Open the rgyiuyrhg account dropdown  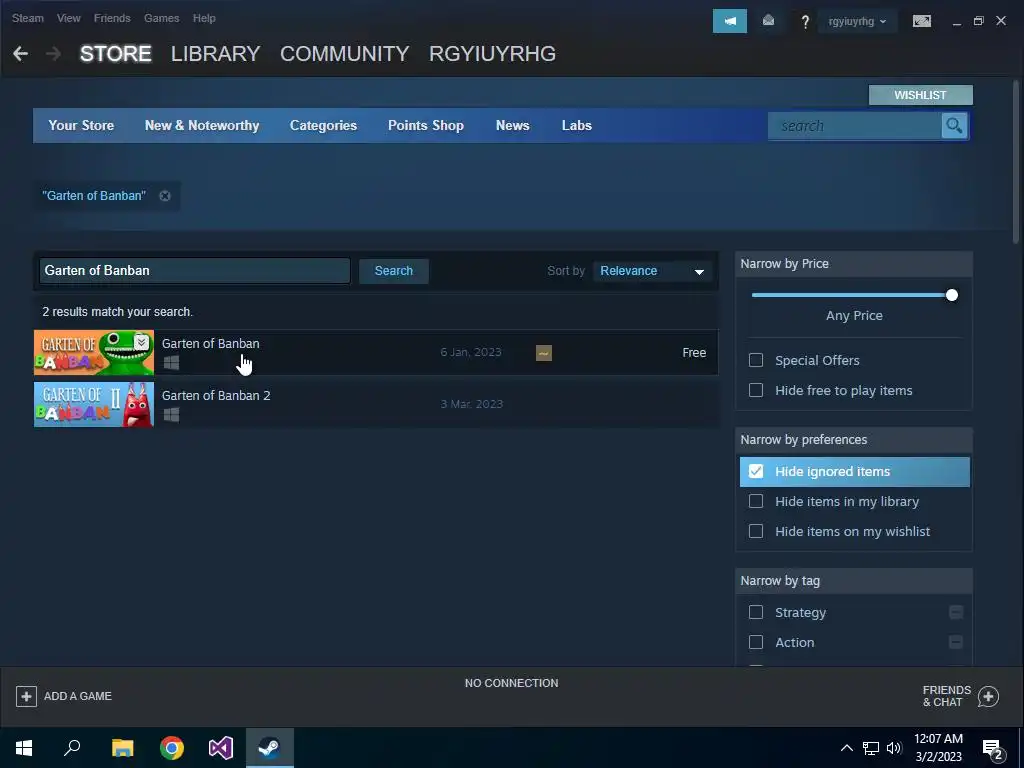(857, 22)
